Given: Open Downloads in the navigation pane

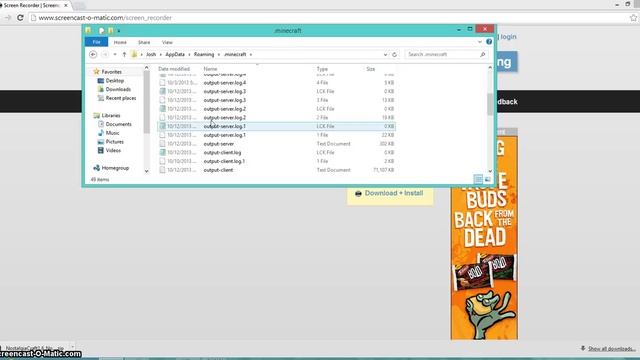Looking at the screenshot, I should 118,89.
